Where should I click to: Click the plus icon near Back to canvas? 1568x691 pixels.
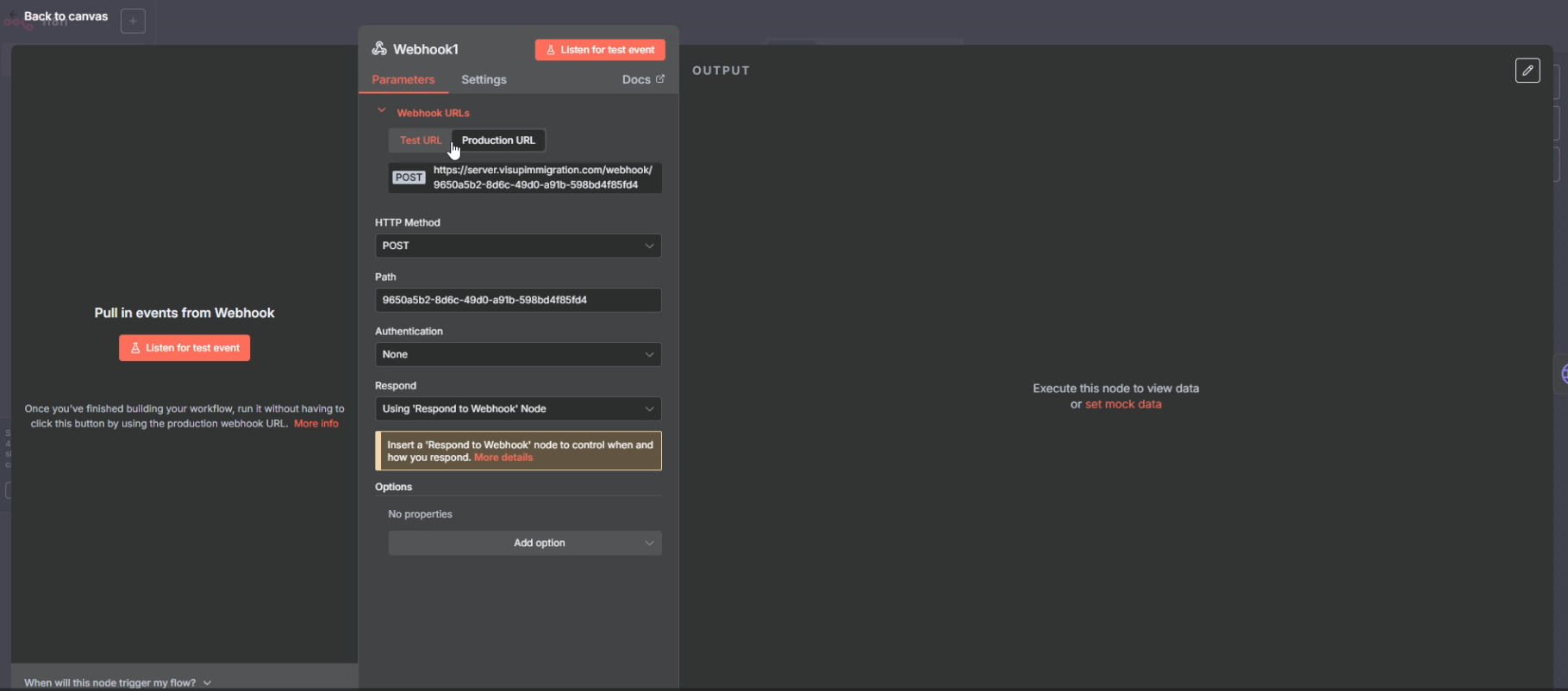click(x=133, y=22)
